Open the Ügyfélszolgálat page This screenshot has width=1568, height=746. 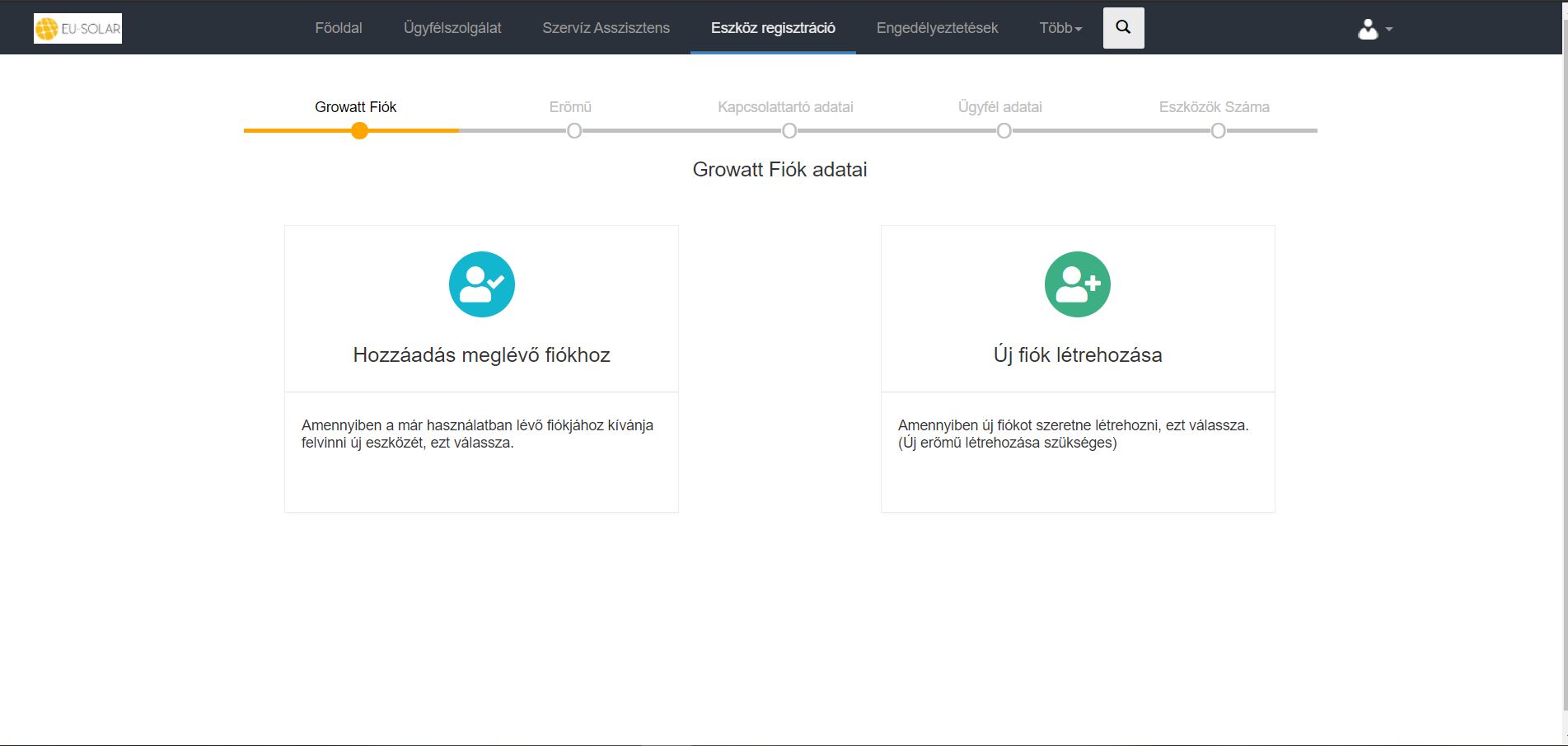[x=452, y=28]
